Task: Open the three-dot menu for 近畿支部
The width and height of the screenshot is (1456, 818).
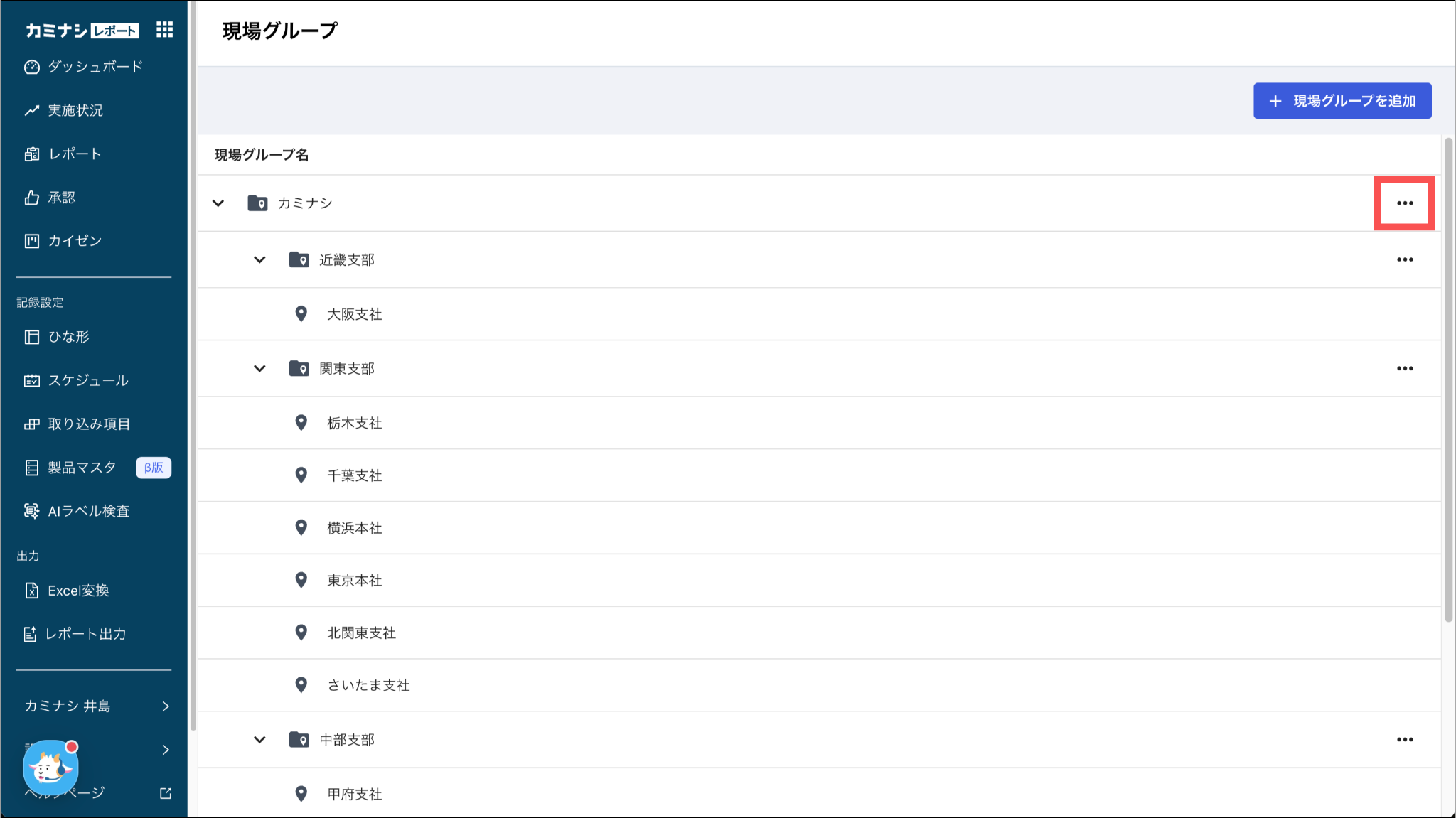Action: pos(1404,259)
